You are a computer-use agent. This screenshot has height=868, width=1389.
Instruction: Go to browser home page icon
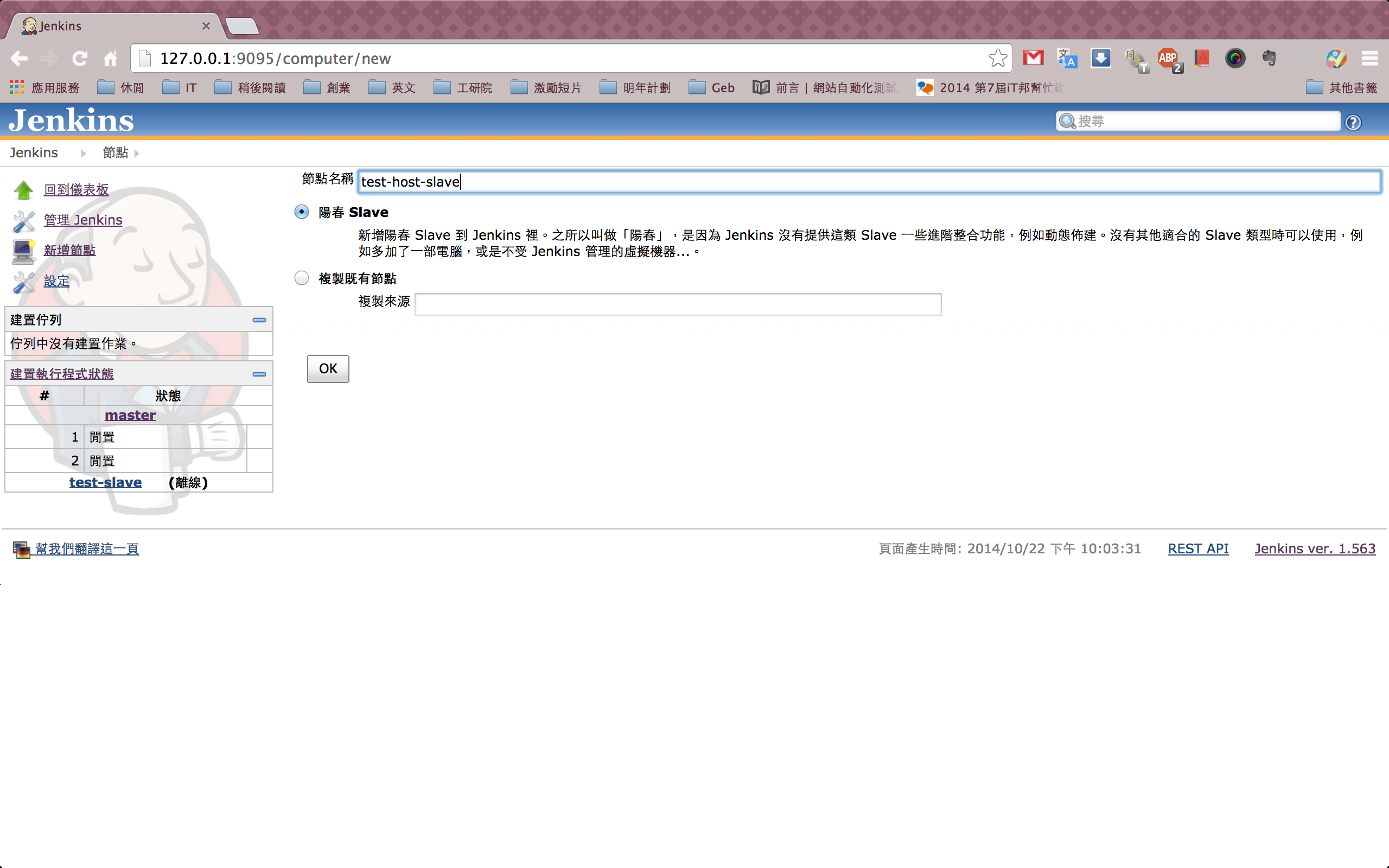[x=110, y=58]
